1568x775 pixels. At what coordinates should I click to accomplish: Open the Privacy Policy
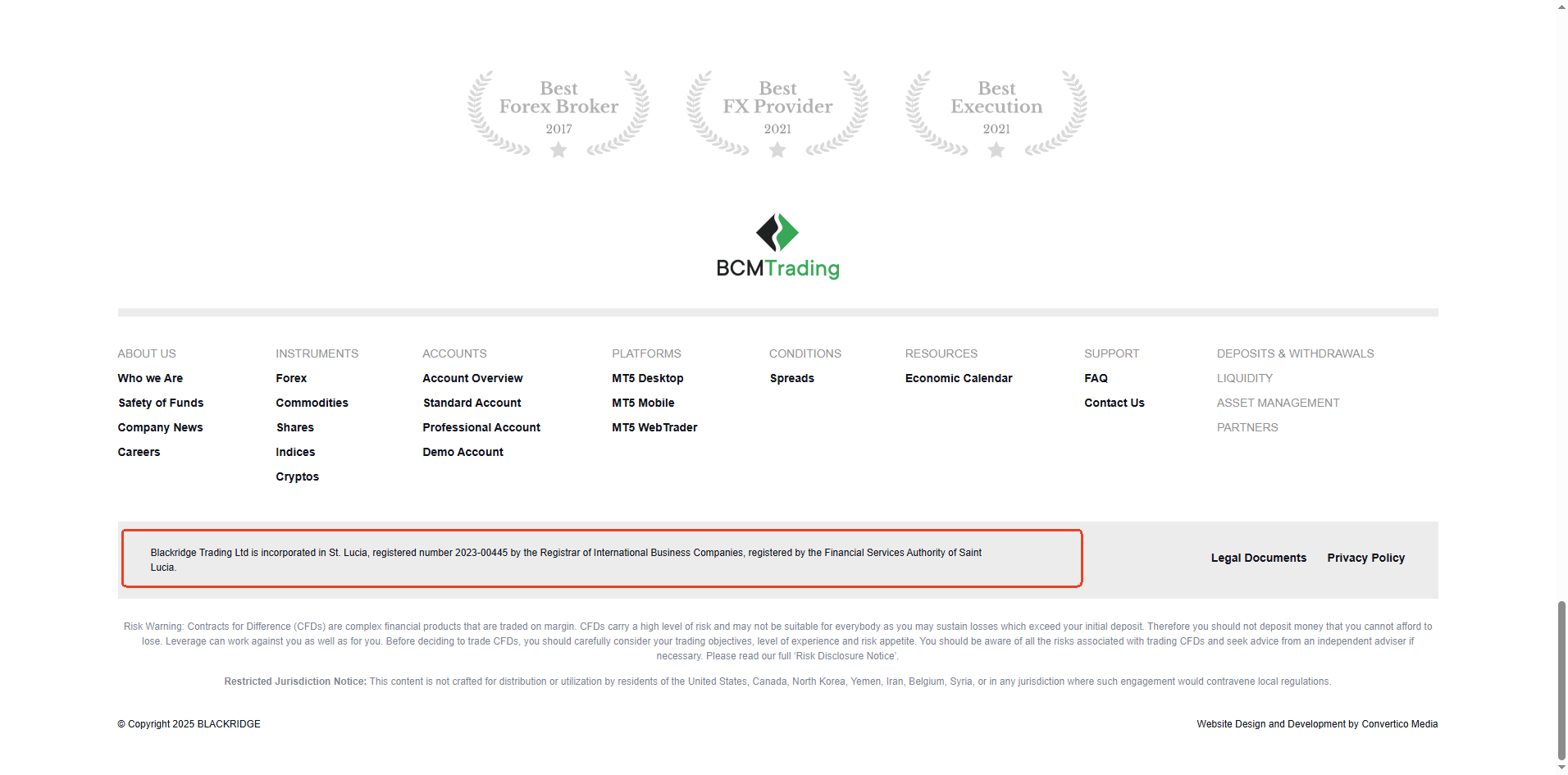1365,558
